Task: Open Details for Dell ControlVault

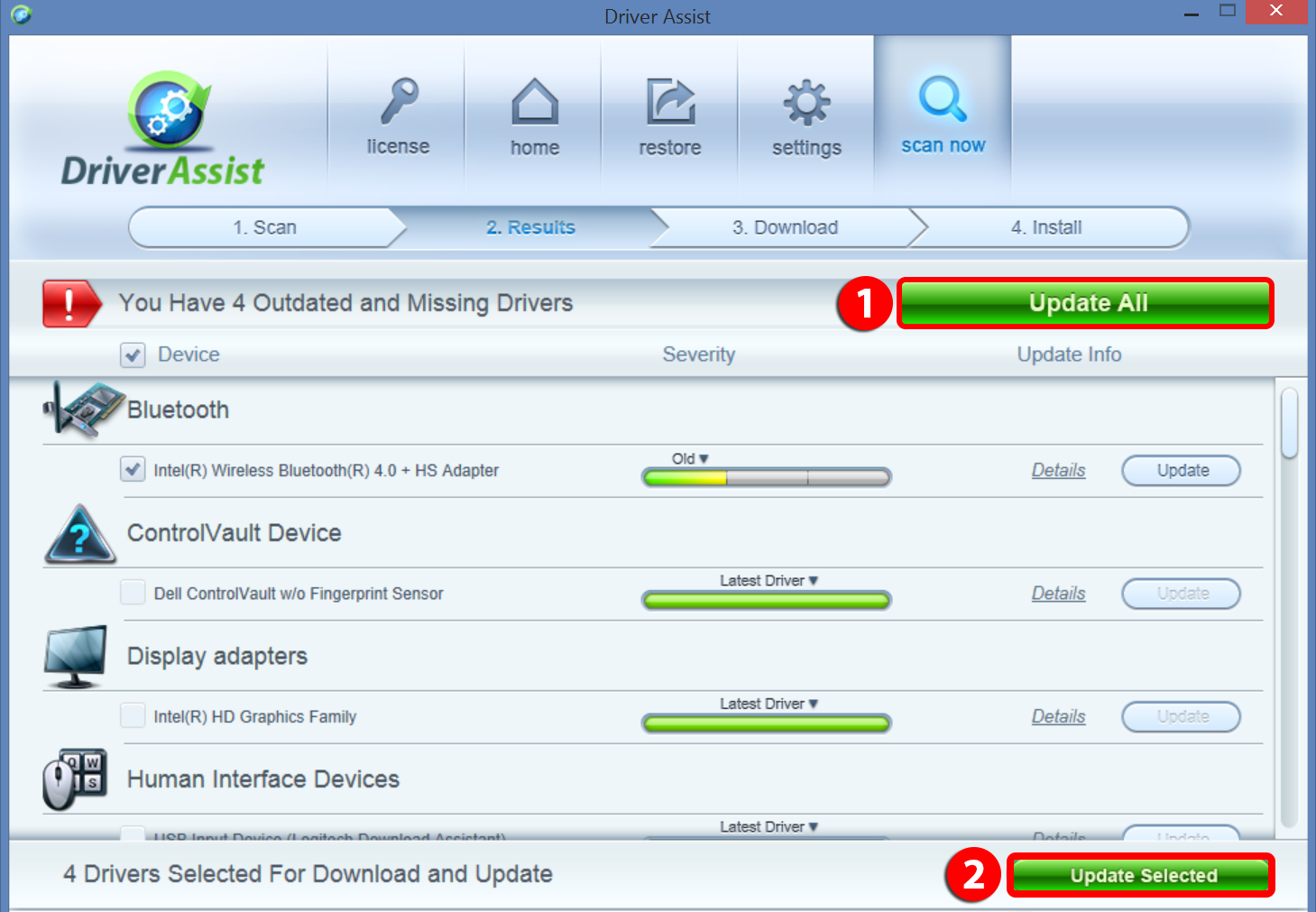Action: tap(1059, 594)
